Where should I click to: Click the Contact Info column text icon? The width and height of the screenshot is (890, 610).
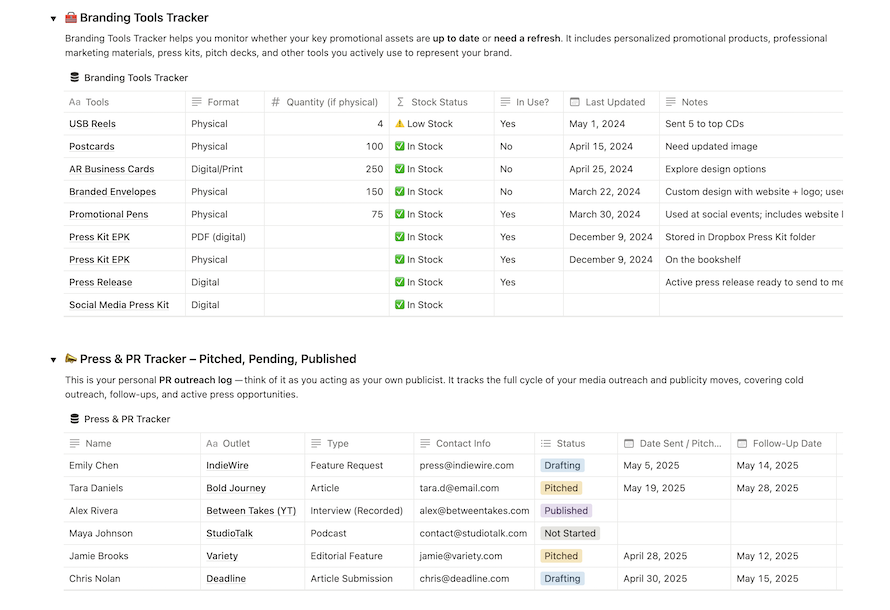point(424,443)
